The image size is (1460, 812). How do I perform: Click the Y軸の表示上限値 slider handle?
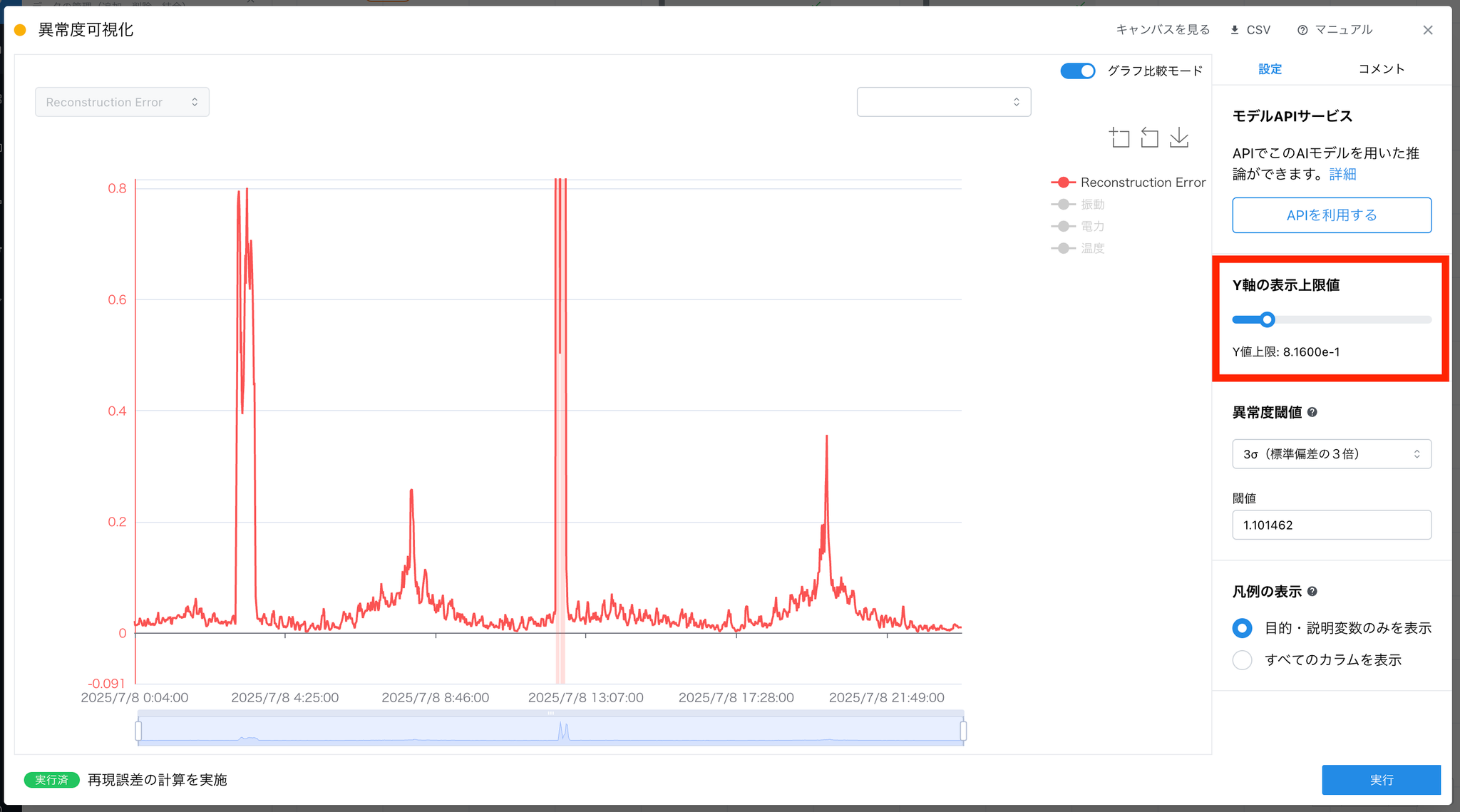pos(1267,319)
